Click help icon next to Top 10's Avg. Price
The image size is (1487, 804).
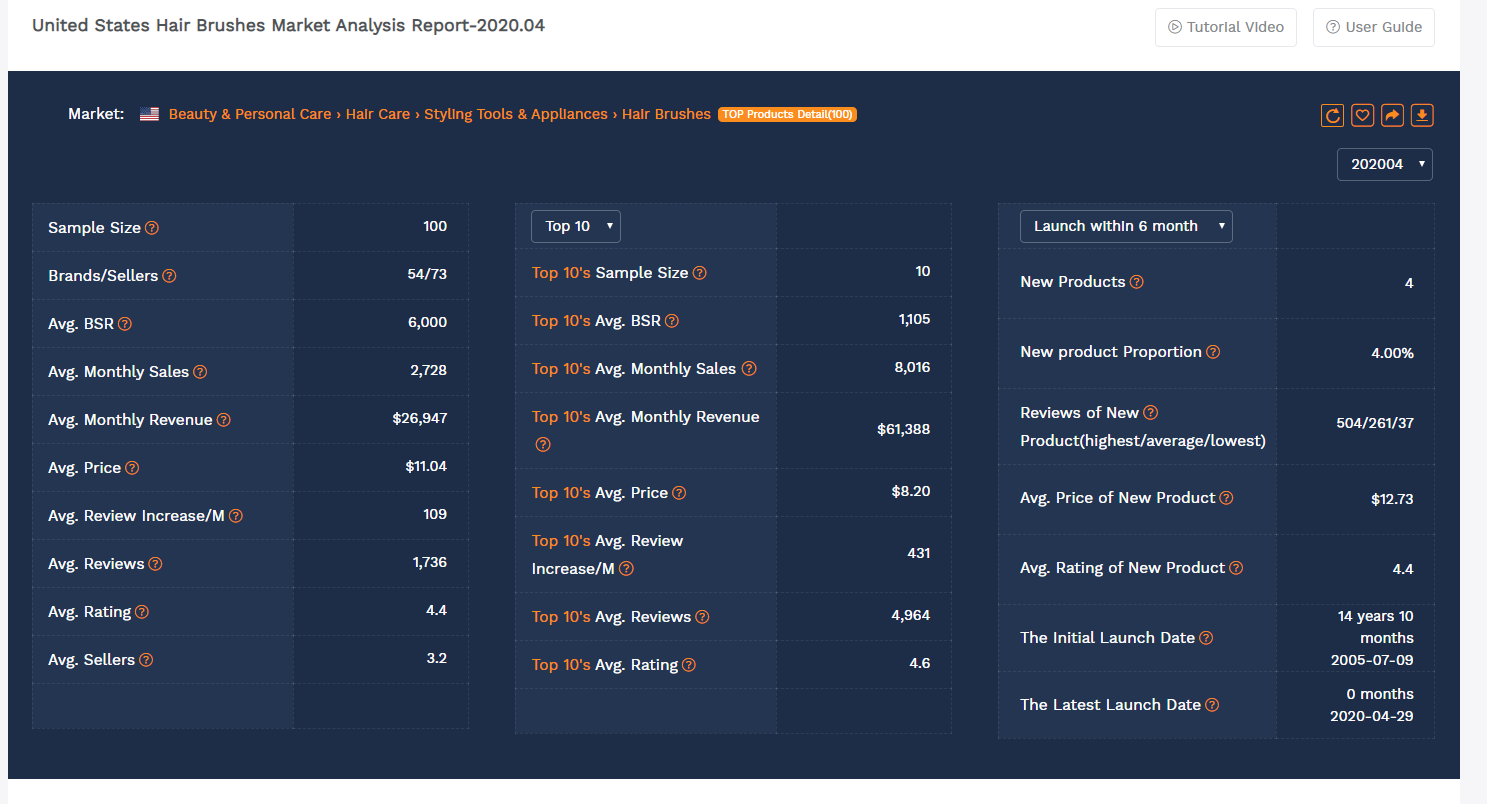point(679,493)
